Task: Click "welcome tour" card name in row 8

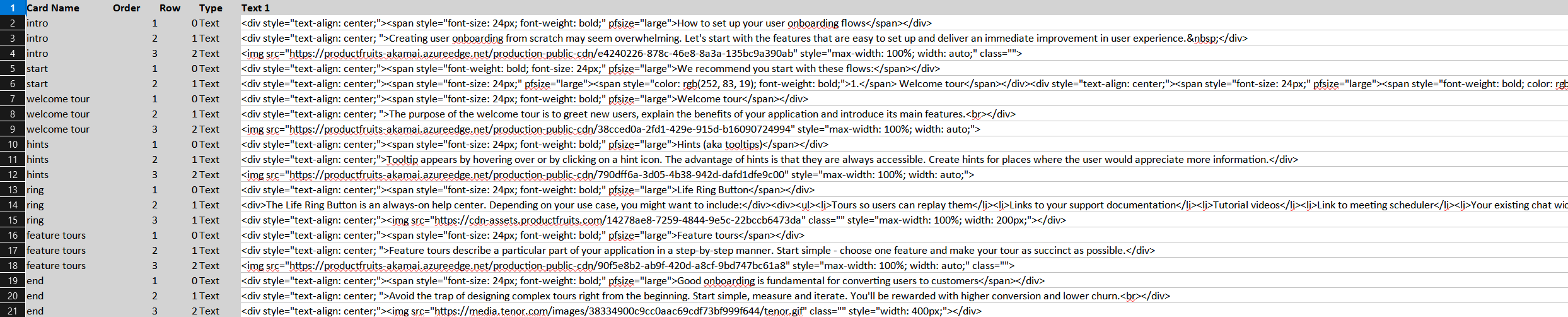Action: click(58, 114)
